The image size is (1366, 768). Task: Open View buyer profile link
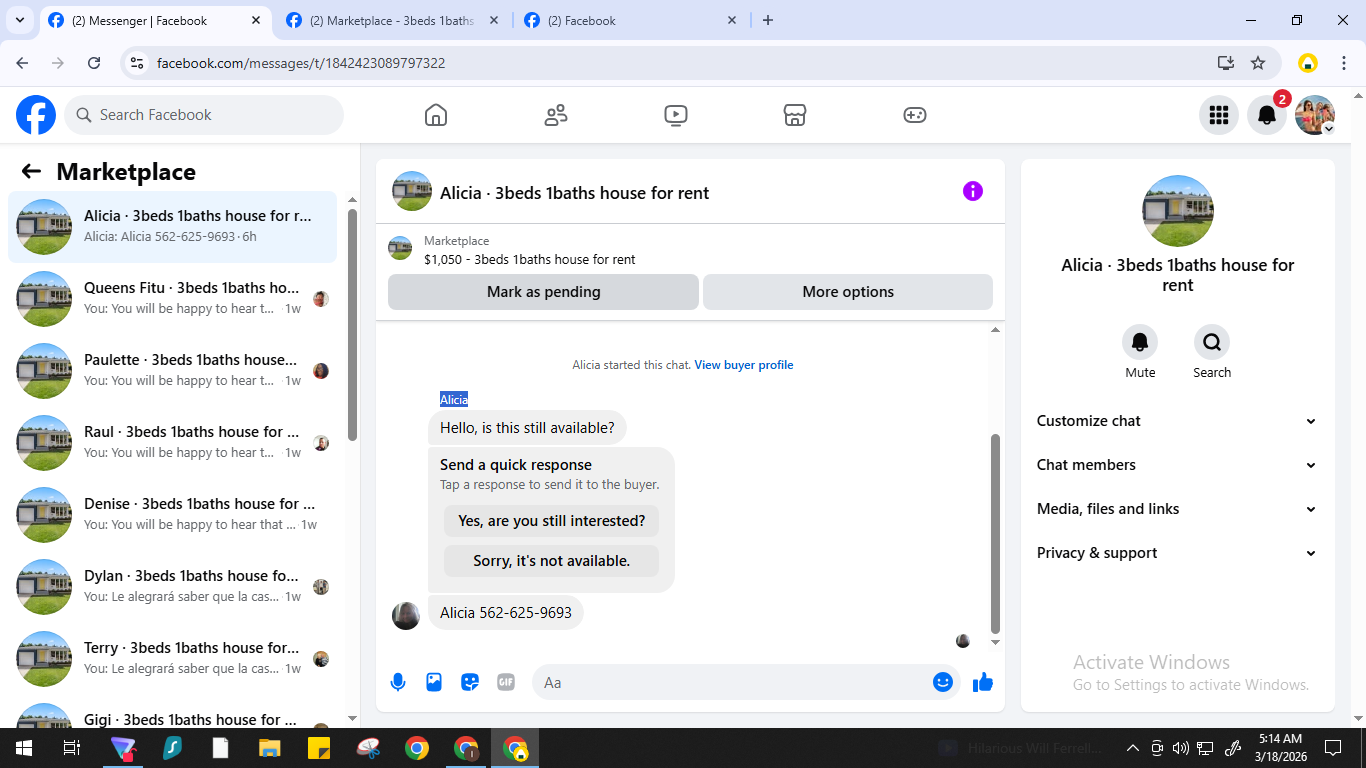pyautogui.click(x=744, y=365)
